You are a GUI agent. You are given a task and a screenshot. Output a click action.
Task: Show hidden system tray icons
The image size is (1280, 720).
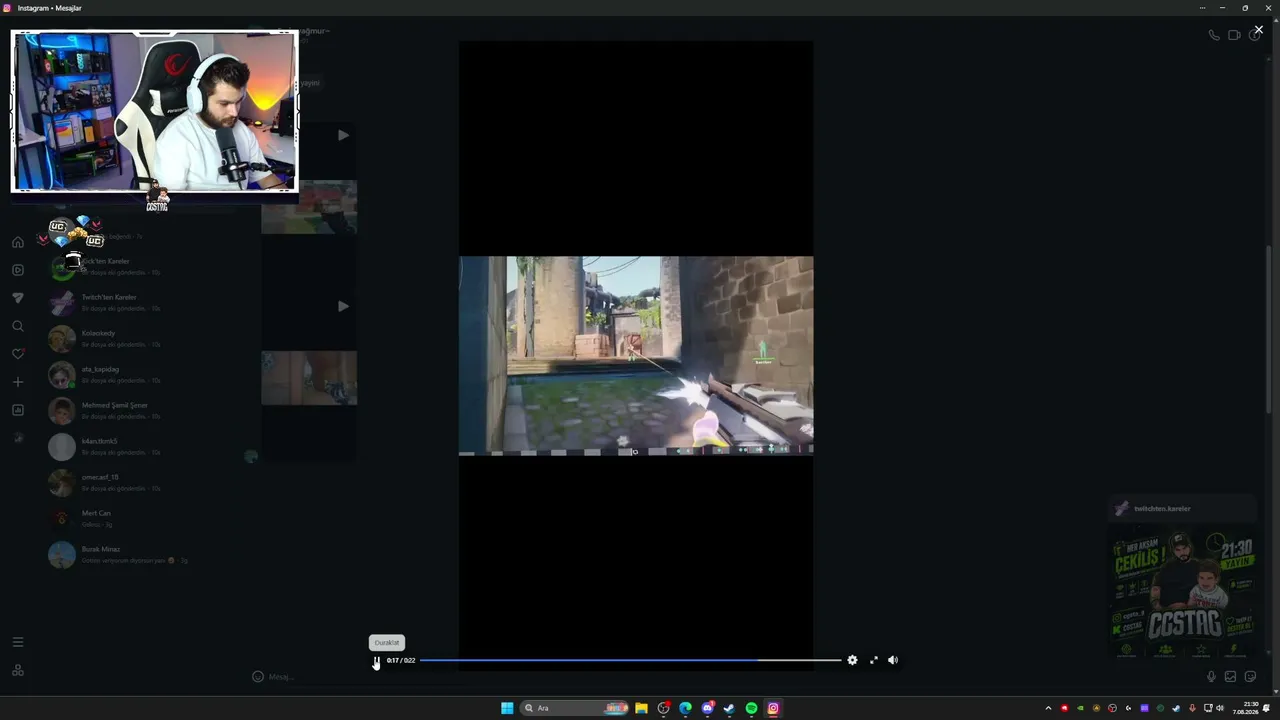click(x=1048, y=708)
